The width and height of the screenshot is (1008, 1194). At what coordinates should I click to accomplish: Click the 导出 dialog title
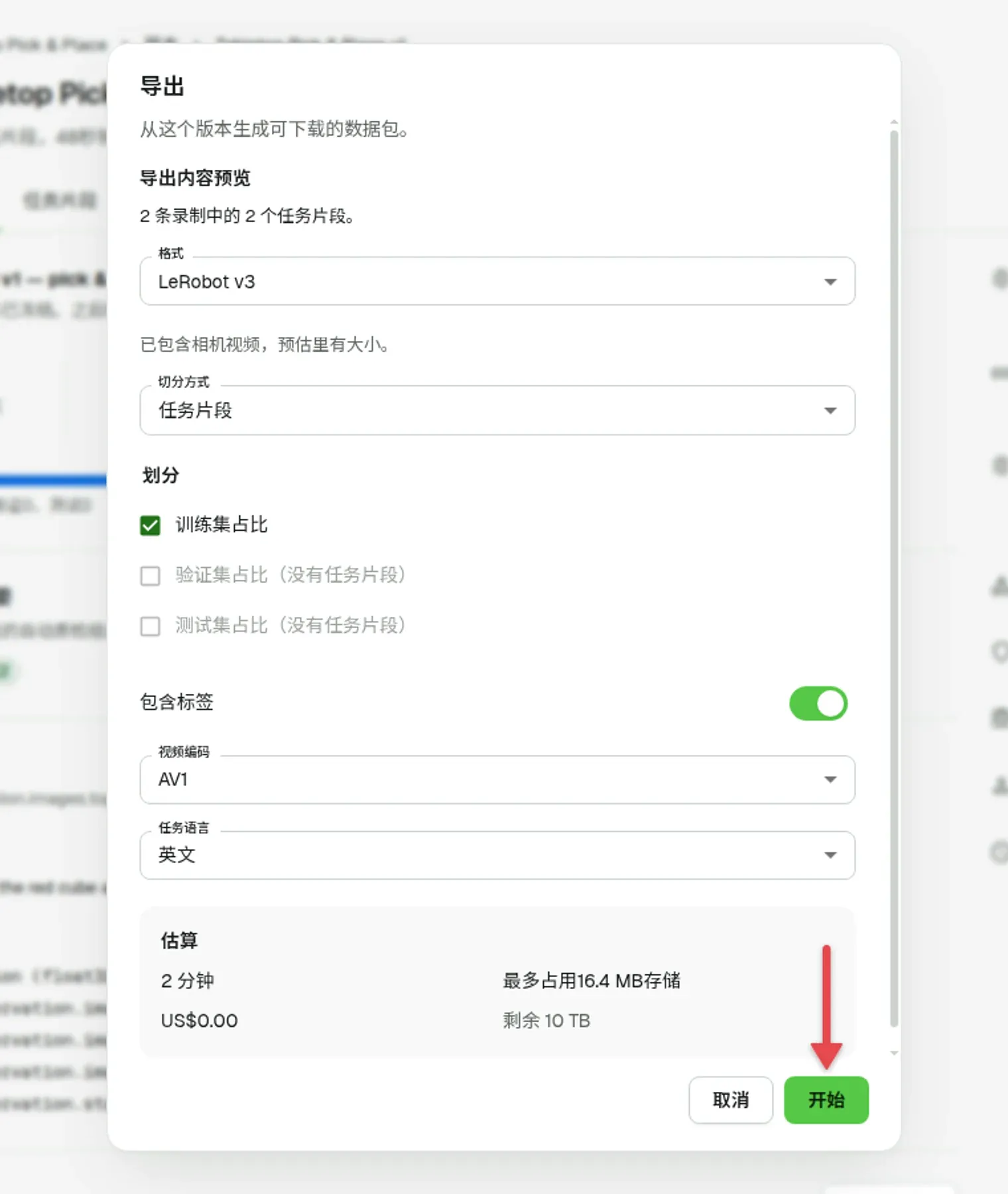(x=162, y=86)
